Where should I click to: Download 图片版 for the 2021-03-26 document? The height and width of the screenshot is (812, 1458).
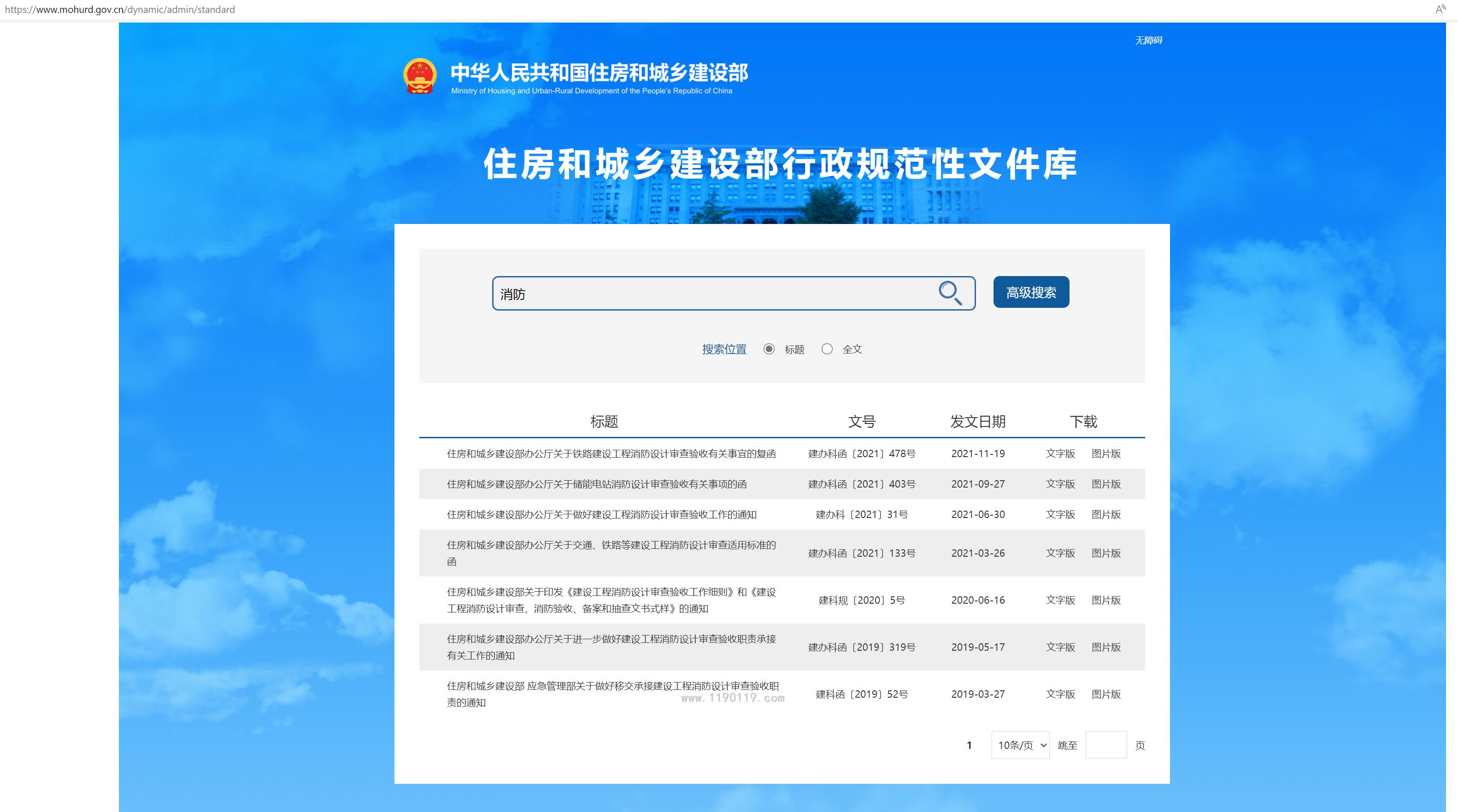tap(1106, 553)
